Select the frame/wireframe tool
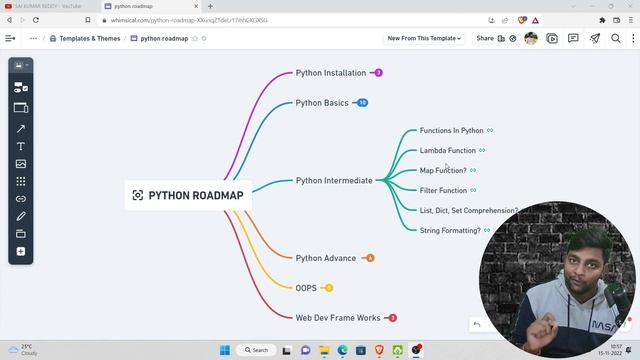This screenshot has height=360, width=640. [x=21, y=108]
